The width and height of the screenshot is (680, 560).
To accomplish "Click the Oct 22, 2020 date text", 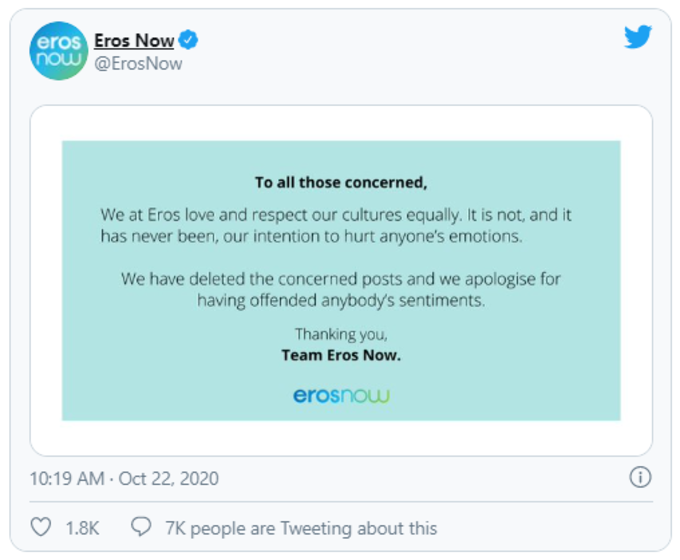I will click(x=169, y=478).
